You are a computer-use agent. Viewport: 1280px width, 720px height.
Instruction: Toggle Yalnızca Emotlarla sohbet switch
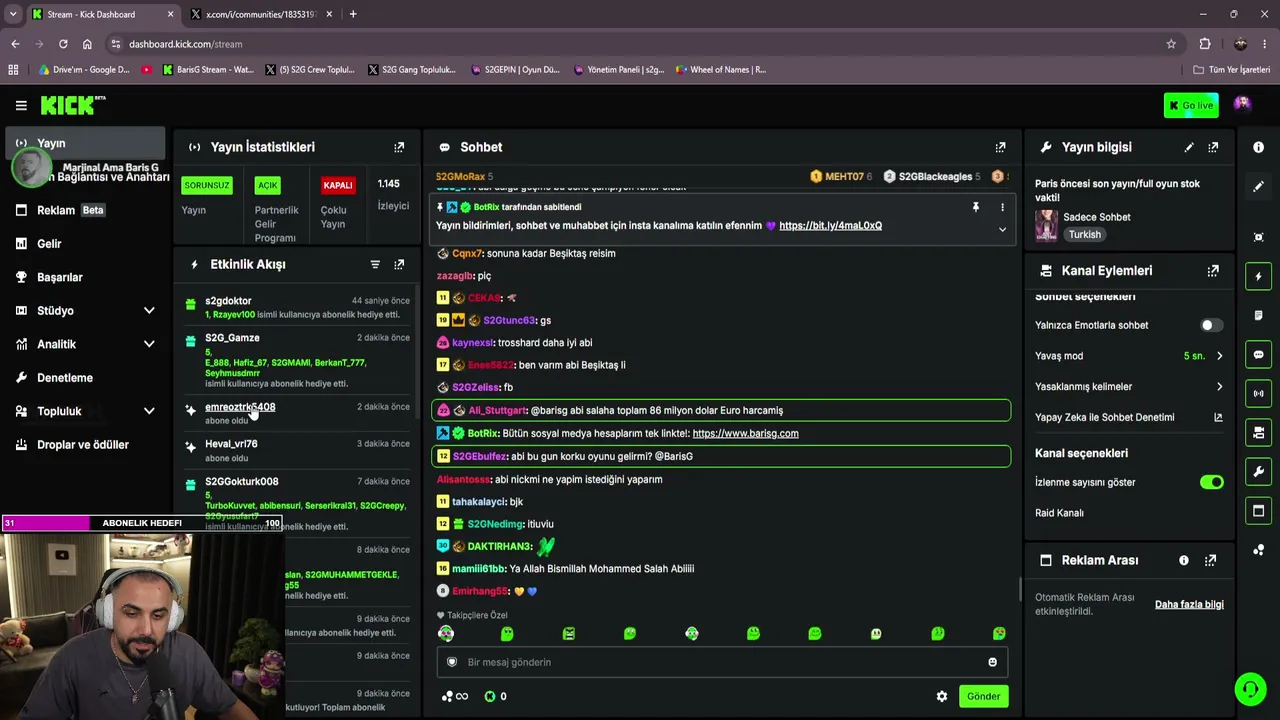1211,325
